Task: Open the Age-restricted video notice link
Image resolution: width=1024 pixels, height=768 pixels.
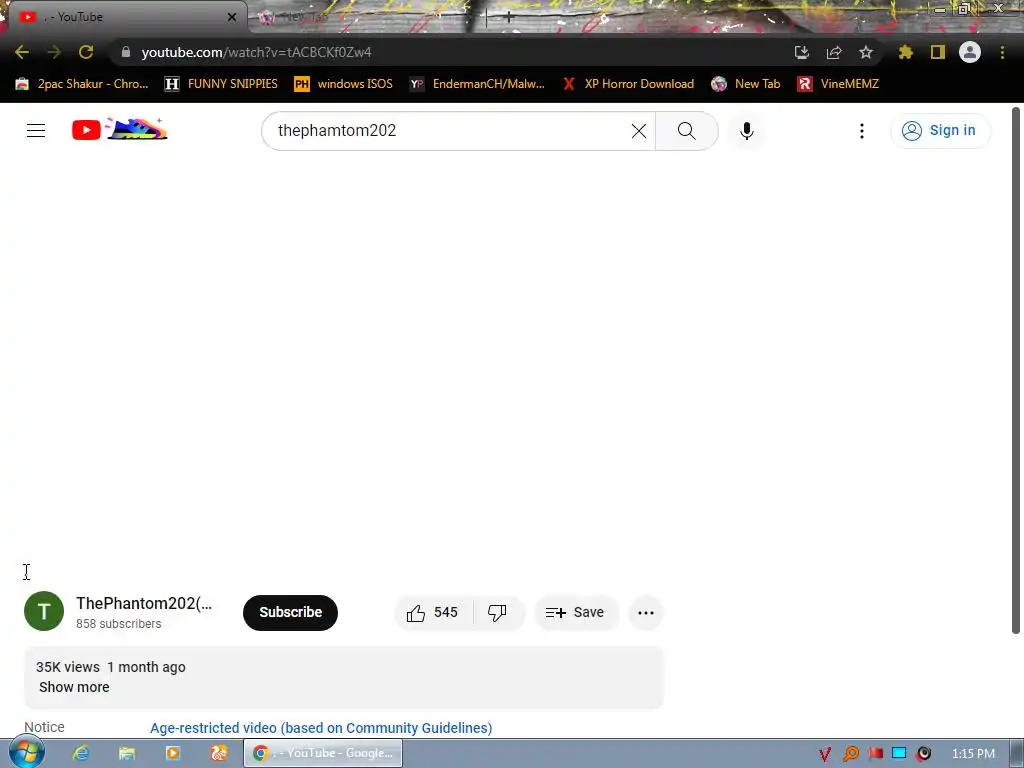Action: [x=321, y=728]
